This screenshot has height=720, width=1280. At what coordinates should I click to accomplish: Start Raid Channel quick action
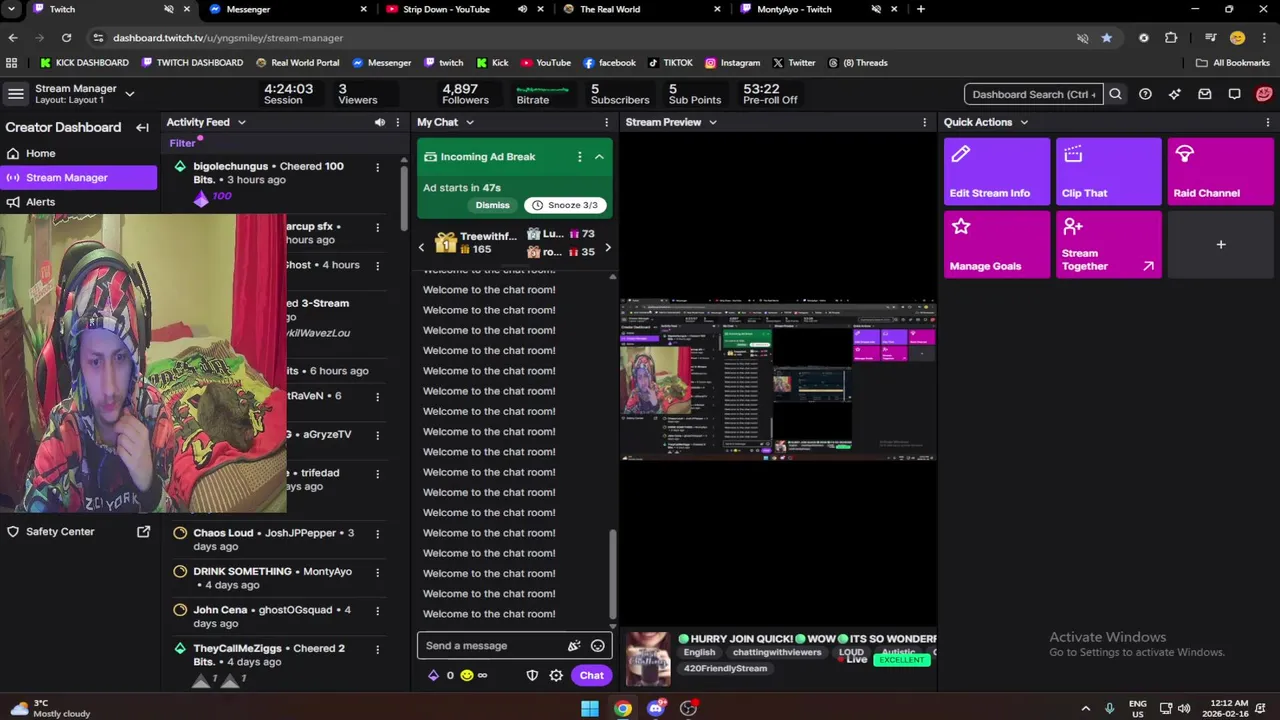click(1221, 172)
